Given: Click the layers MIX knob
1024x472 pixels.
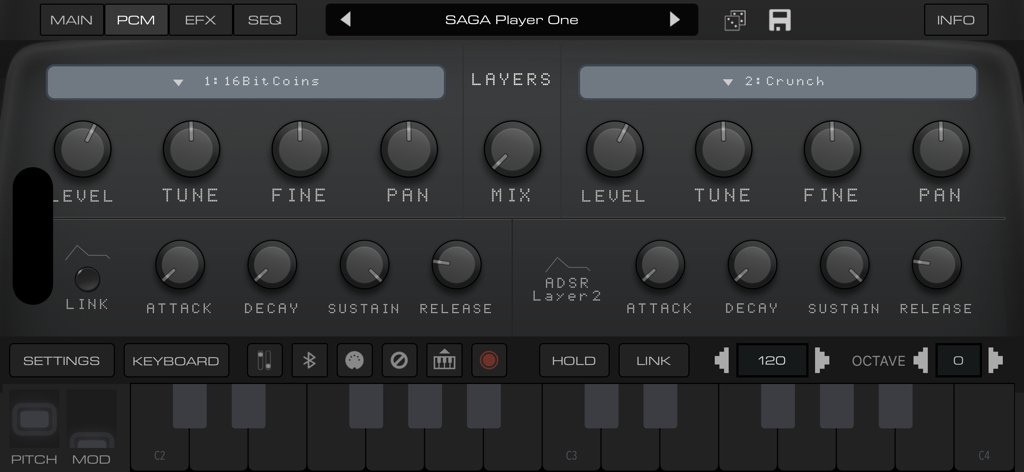Looking at the screenshot, I should tap(512, 149).
